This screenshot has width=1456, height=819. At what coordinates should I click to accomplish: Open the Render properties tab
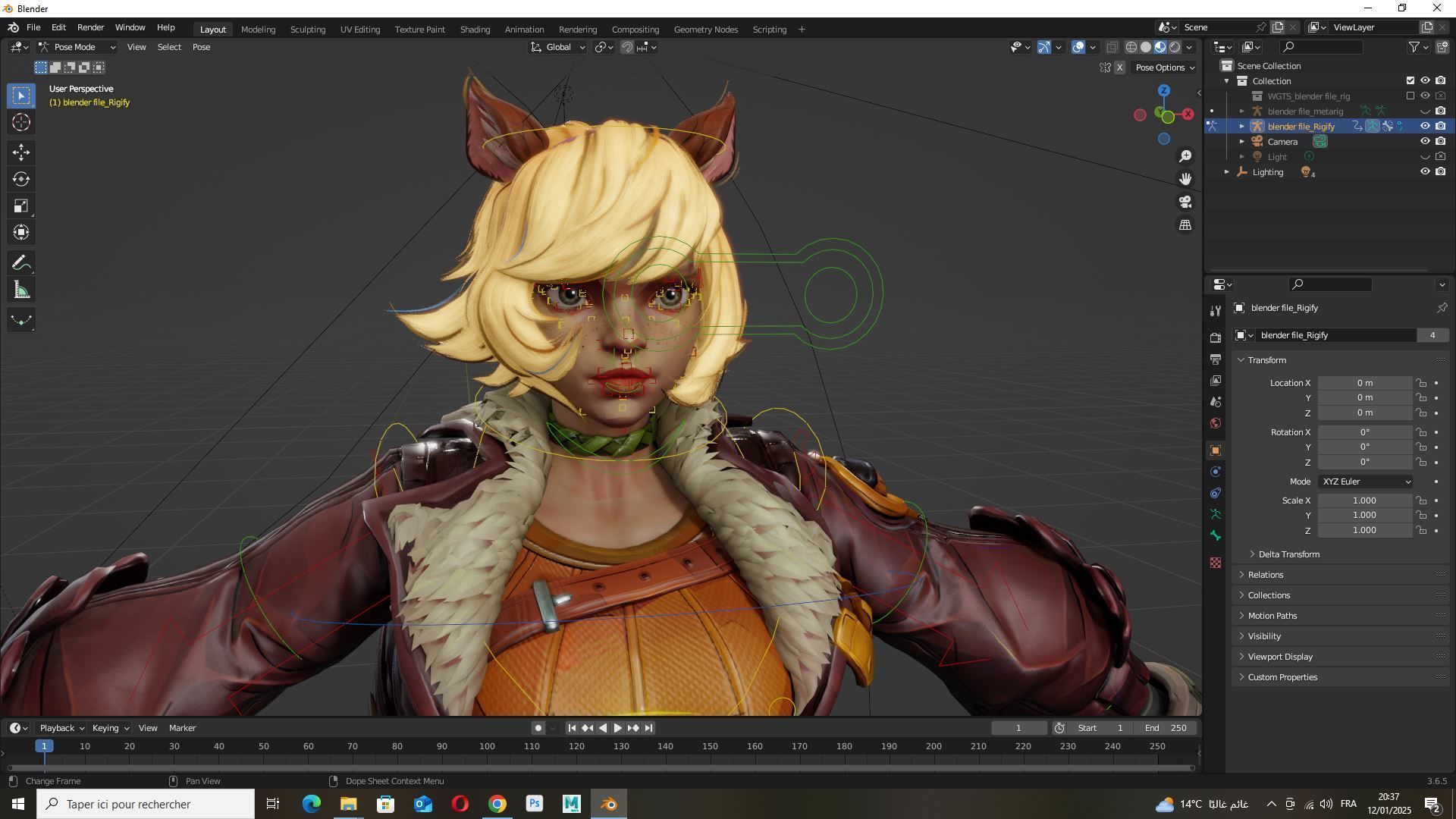click(x=1216, y=337)
